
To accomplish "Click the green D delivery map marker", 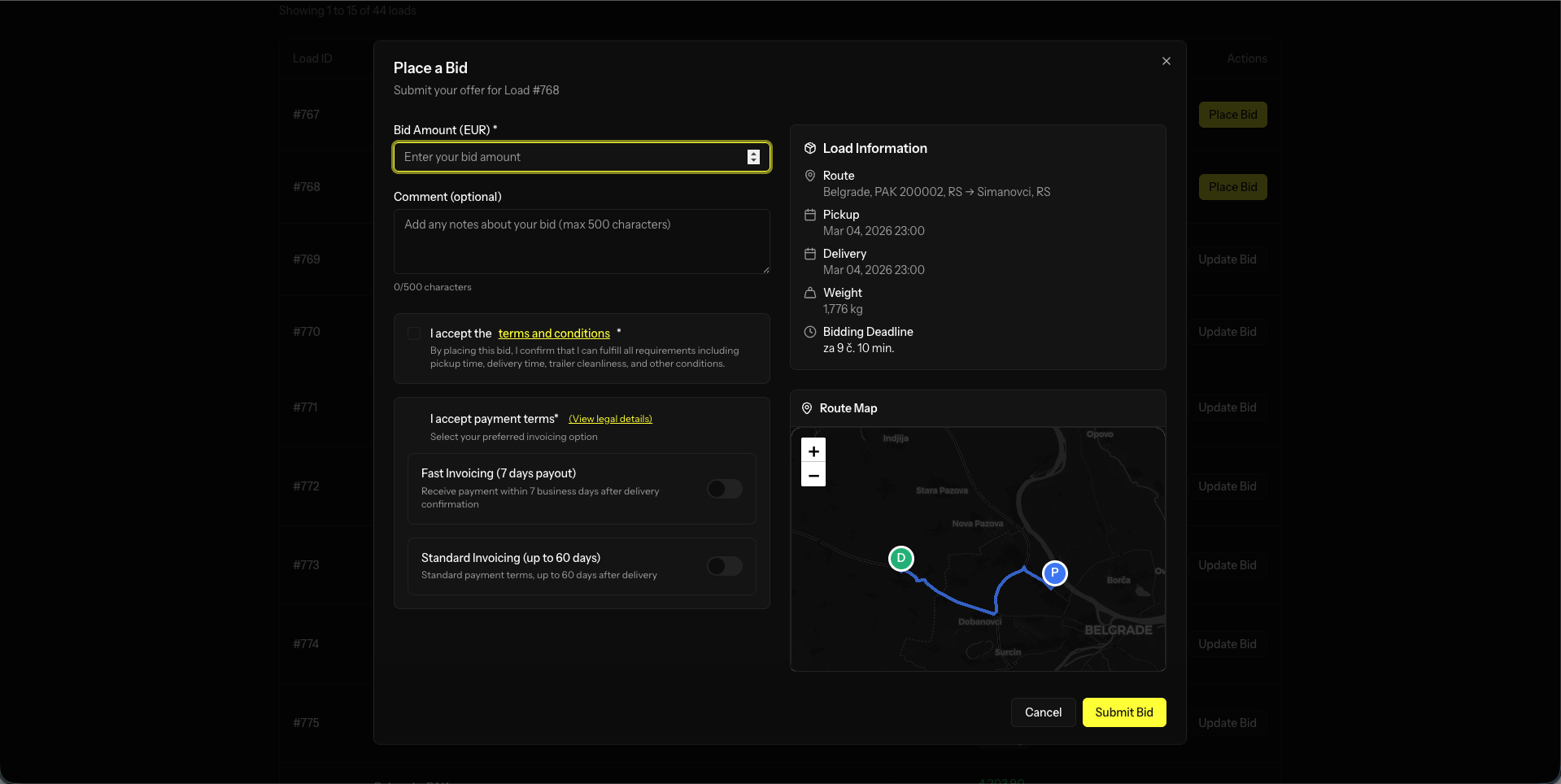I will click(900, 559).
